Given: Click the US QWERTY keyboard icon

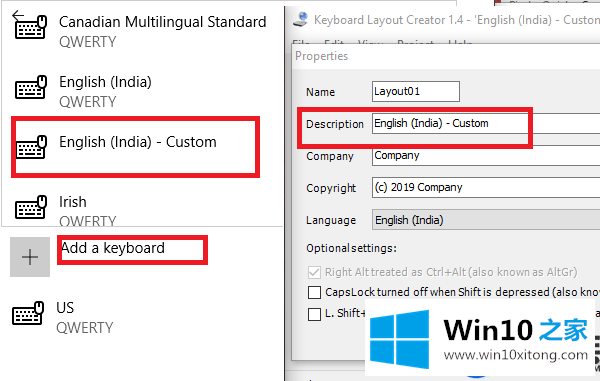Looking at the screenshot, I should pyautogui.click(x=28, y=313).
